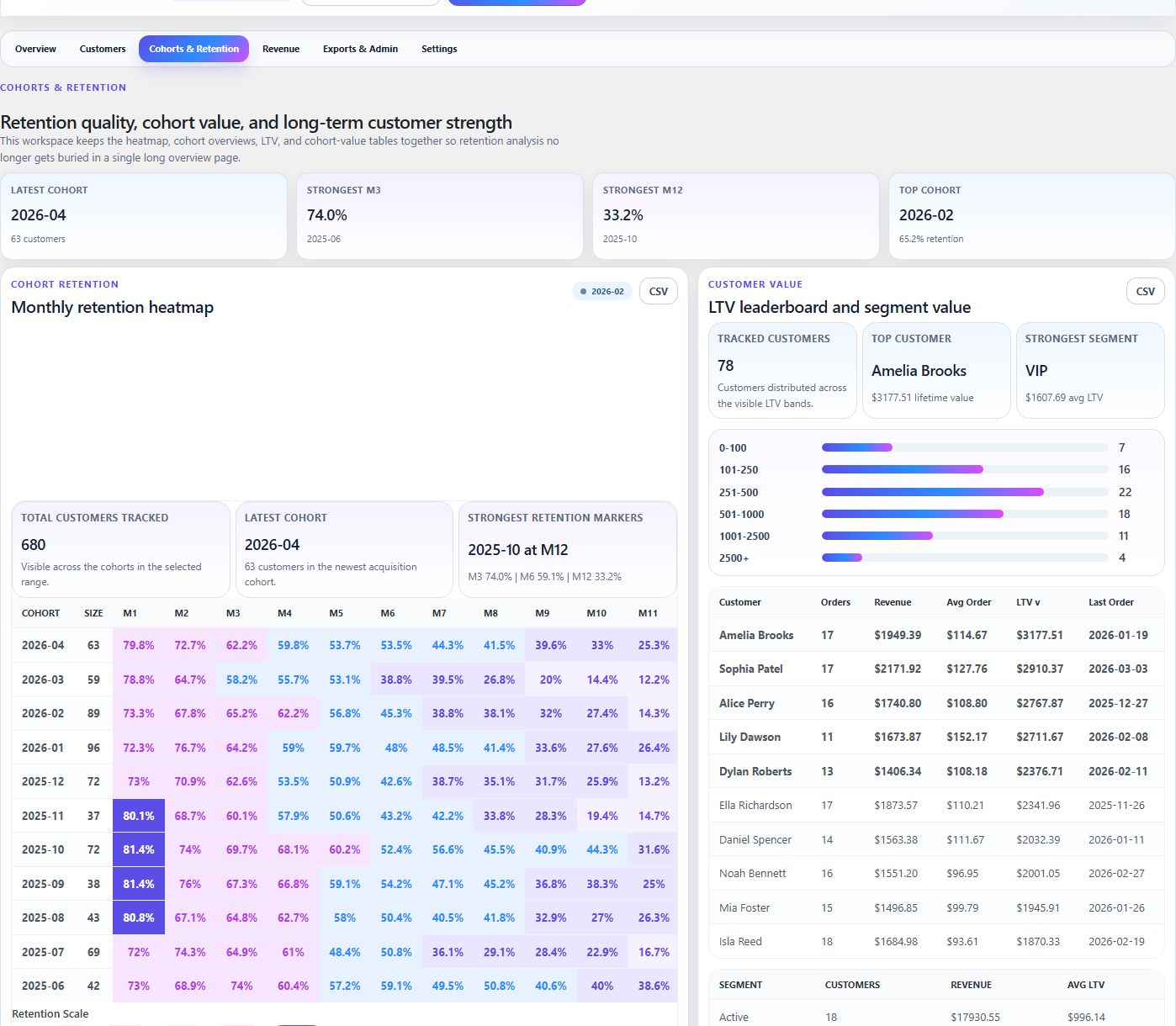Viewport: 1176px width, 1026px height.
Task: Open the Exports & Admin tab
Action: click(360, 49)
